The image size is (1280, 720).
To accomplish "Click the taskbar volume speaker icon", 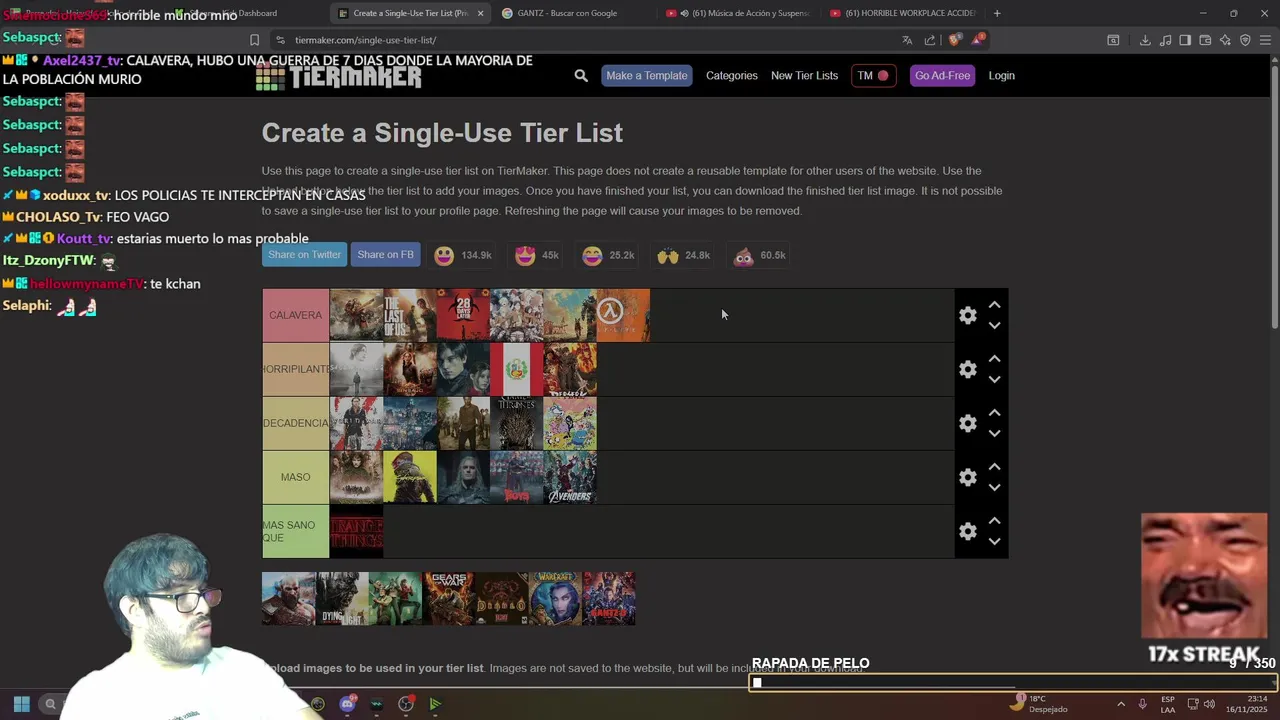I will click(1209, 704).
